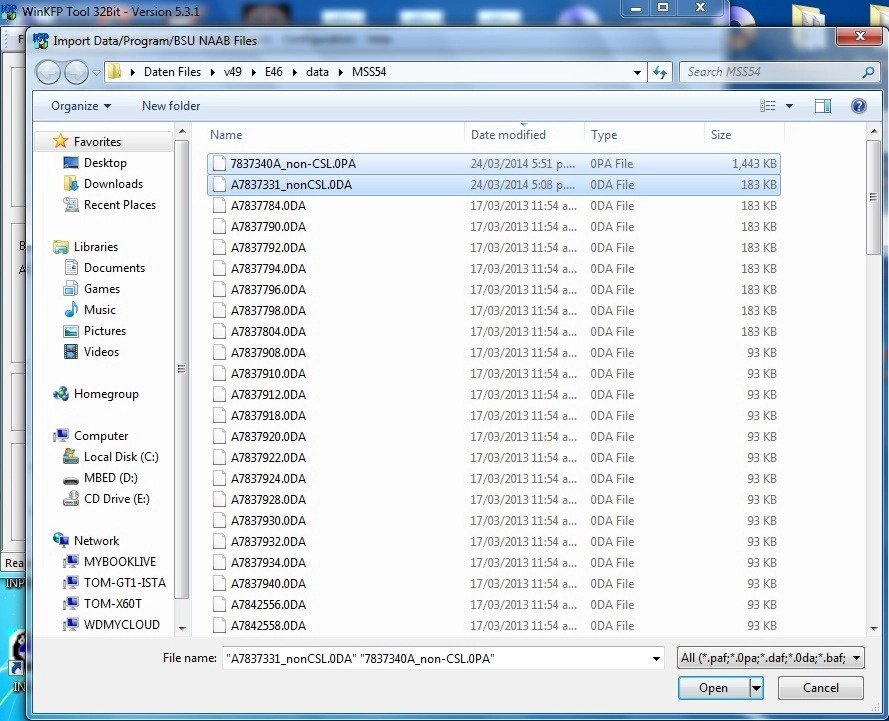Go back using the Back arrow button

[x=48, y=72]
